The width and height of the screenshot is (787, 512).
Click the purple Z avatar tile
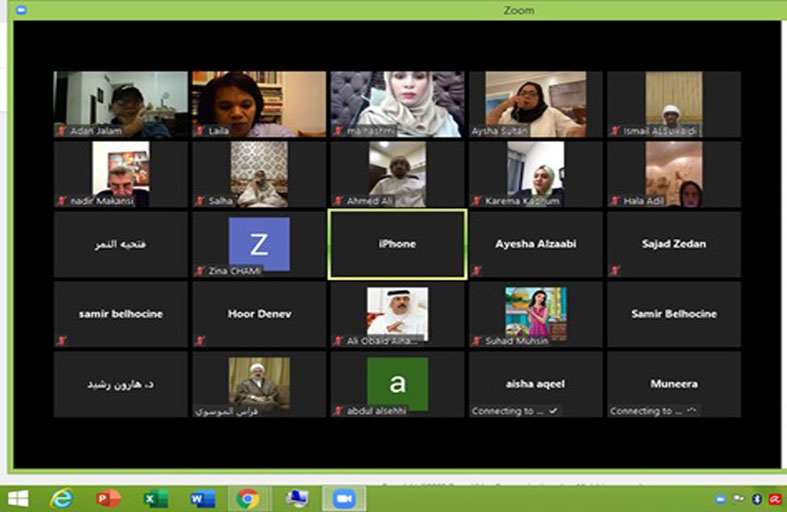click(259, 242)
